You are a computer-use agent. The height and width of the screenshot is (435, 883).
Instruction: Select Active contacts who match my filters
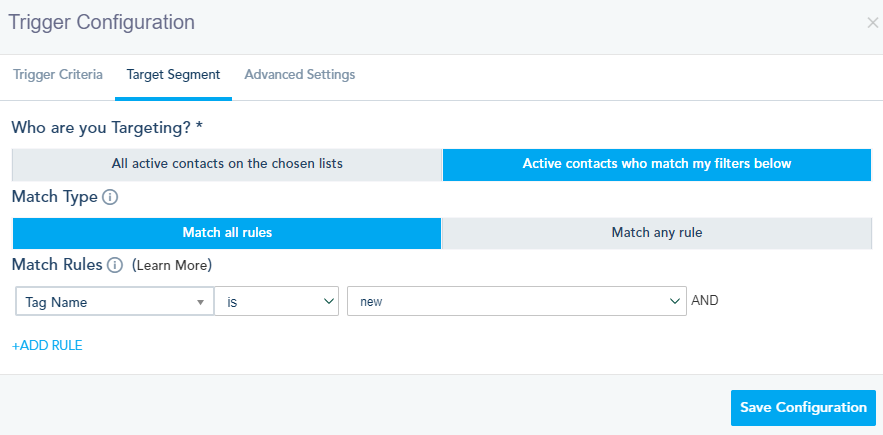pyautogui.click(x=657, y=164)
